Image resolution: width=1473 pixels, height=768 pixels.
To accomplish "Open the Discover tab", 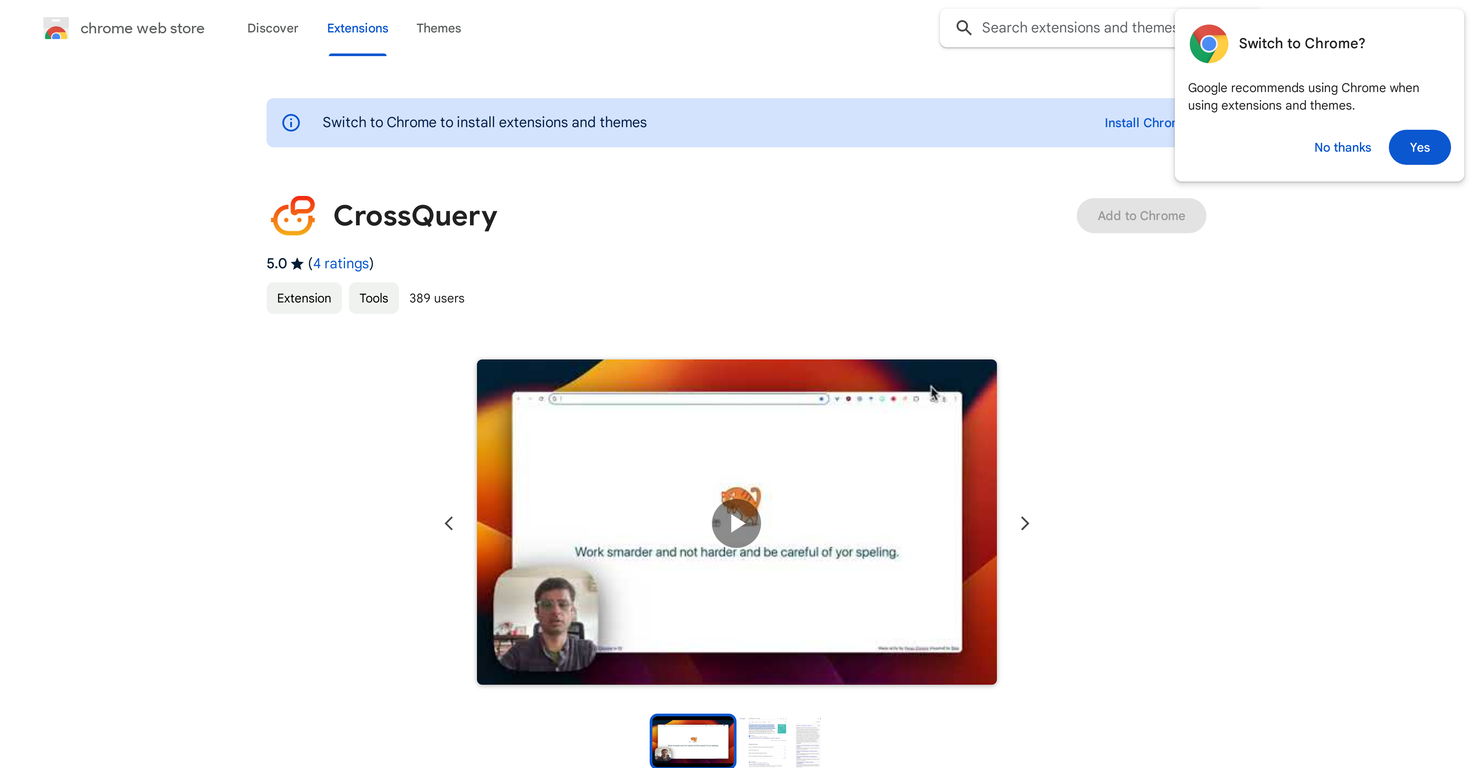I will pyautogui.click(x=273, y=28).
